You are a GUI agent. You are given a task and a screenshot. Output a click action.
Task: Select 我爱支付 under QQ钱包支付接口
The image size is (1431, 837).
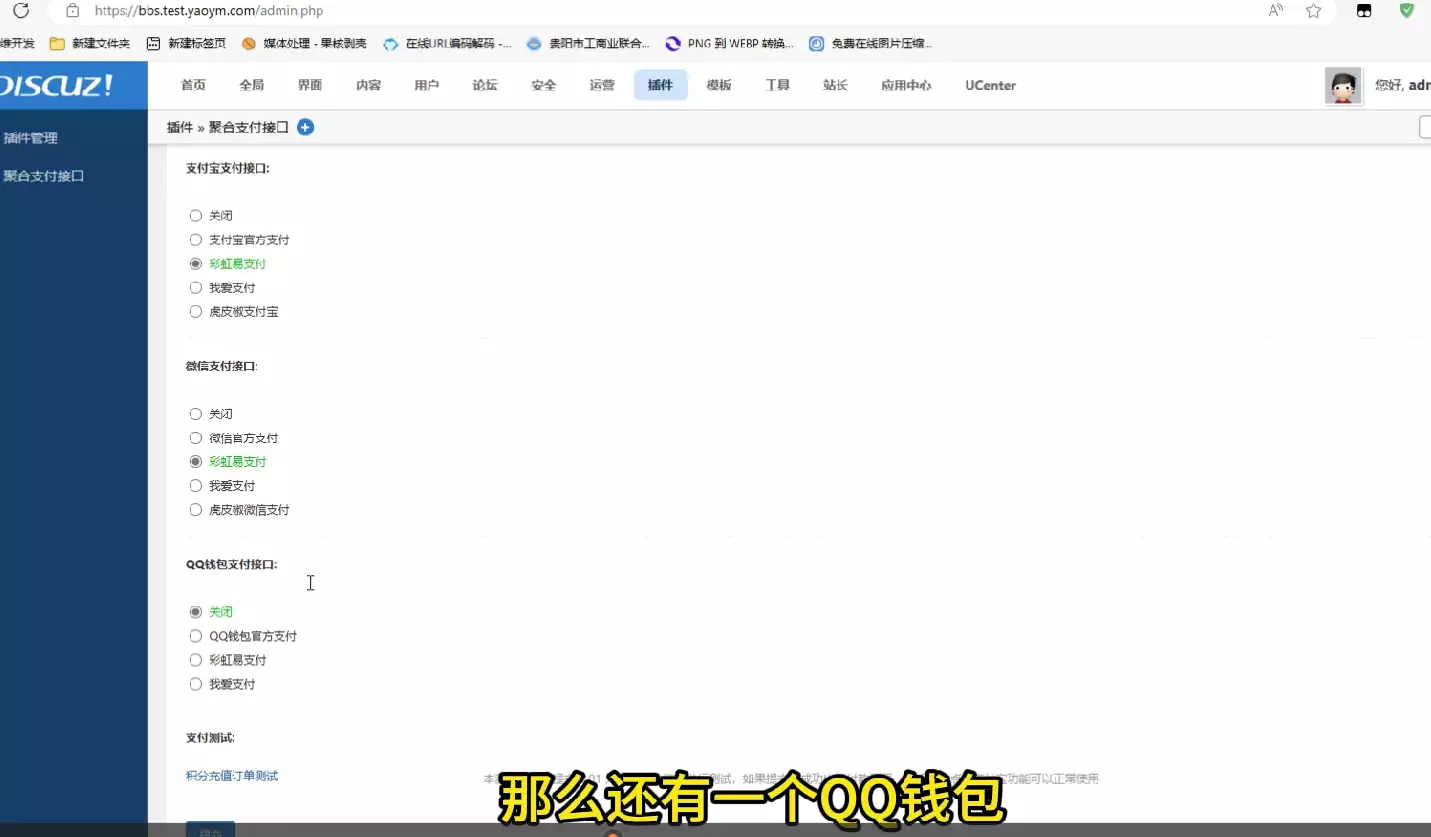point(196,684)
